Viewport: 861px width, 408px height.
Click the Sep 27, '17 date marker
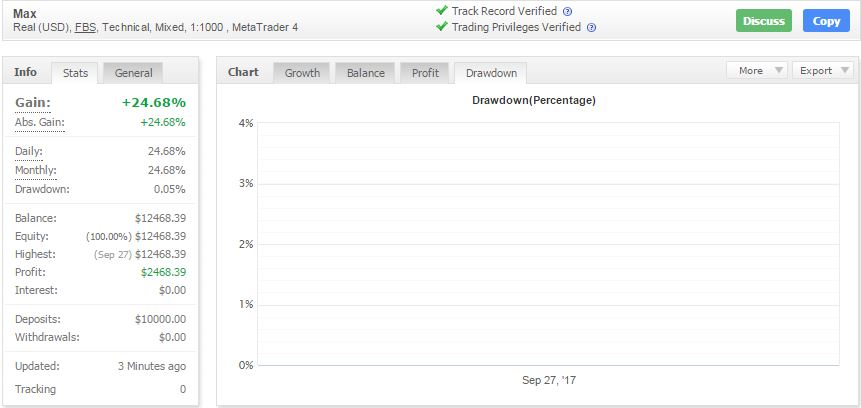549,380
